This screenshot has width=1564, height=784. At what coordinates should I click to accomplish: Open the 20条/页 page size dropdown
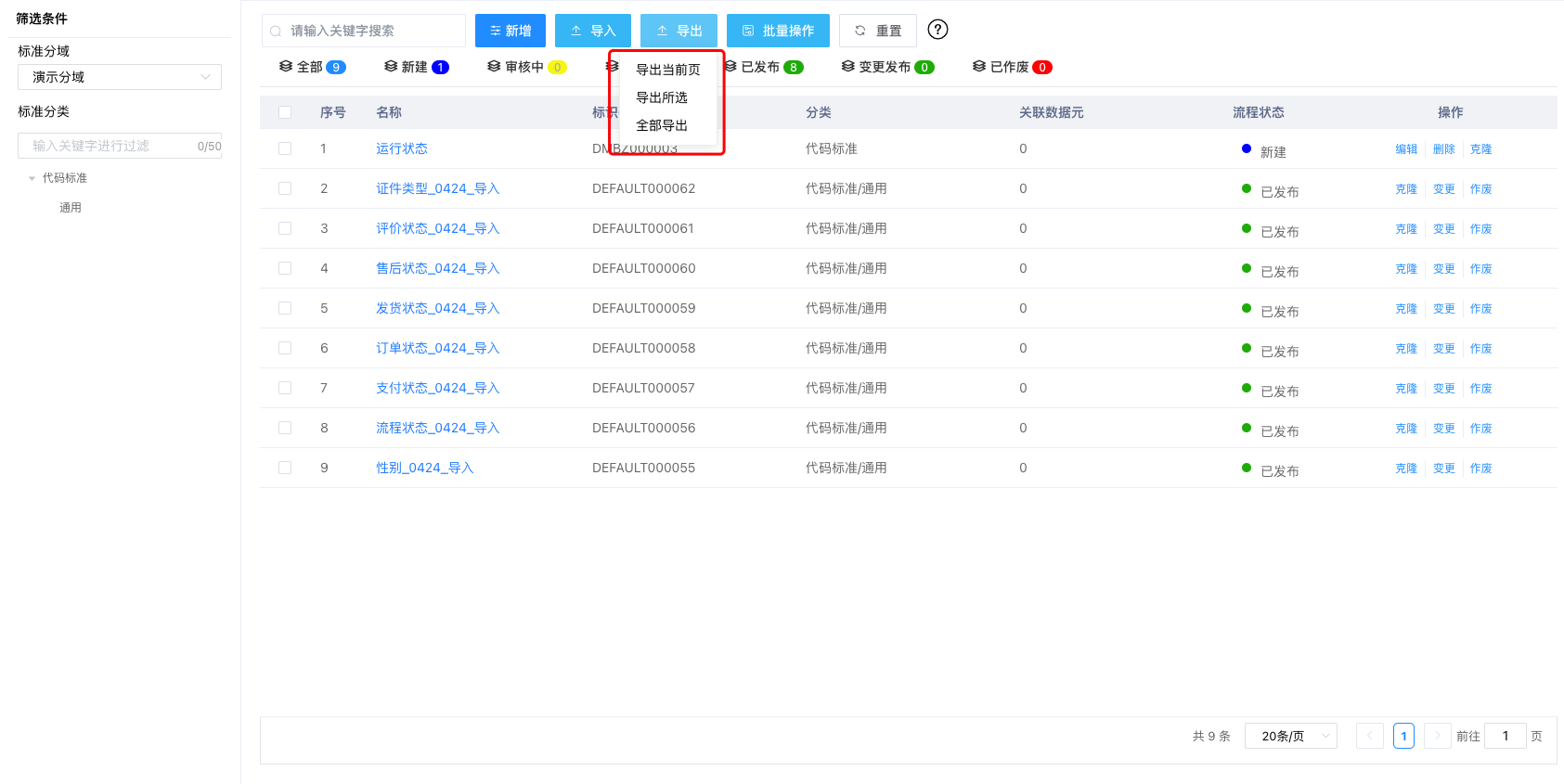(1290, 736)
